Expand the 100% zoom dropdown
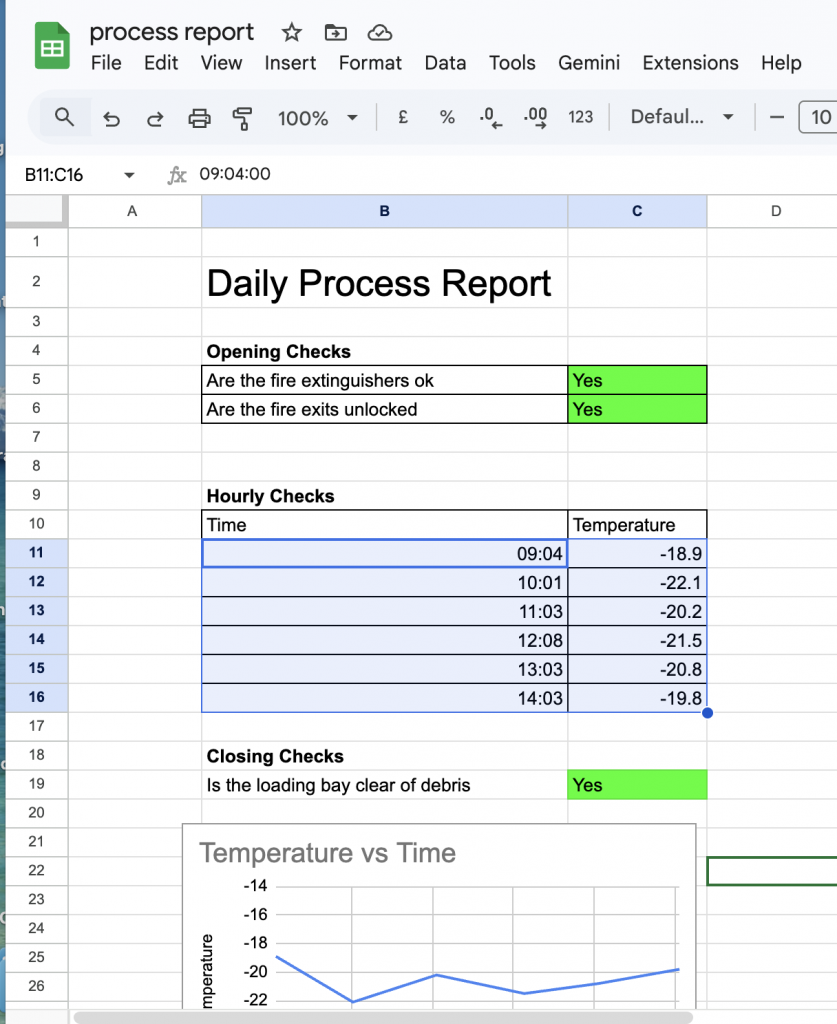837x1024 pixels. pyautogui.click(x=352, y=118)
